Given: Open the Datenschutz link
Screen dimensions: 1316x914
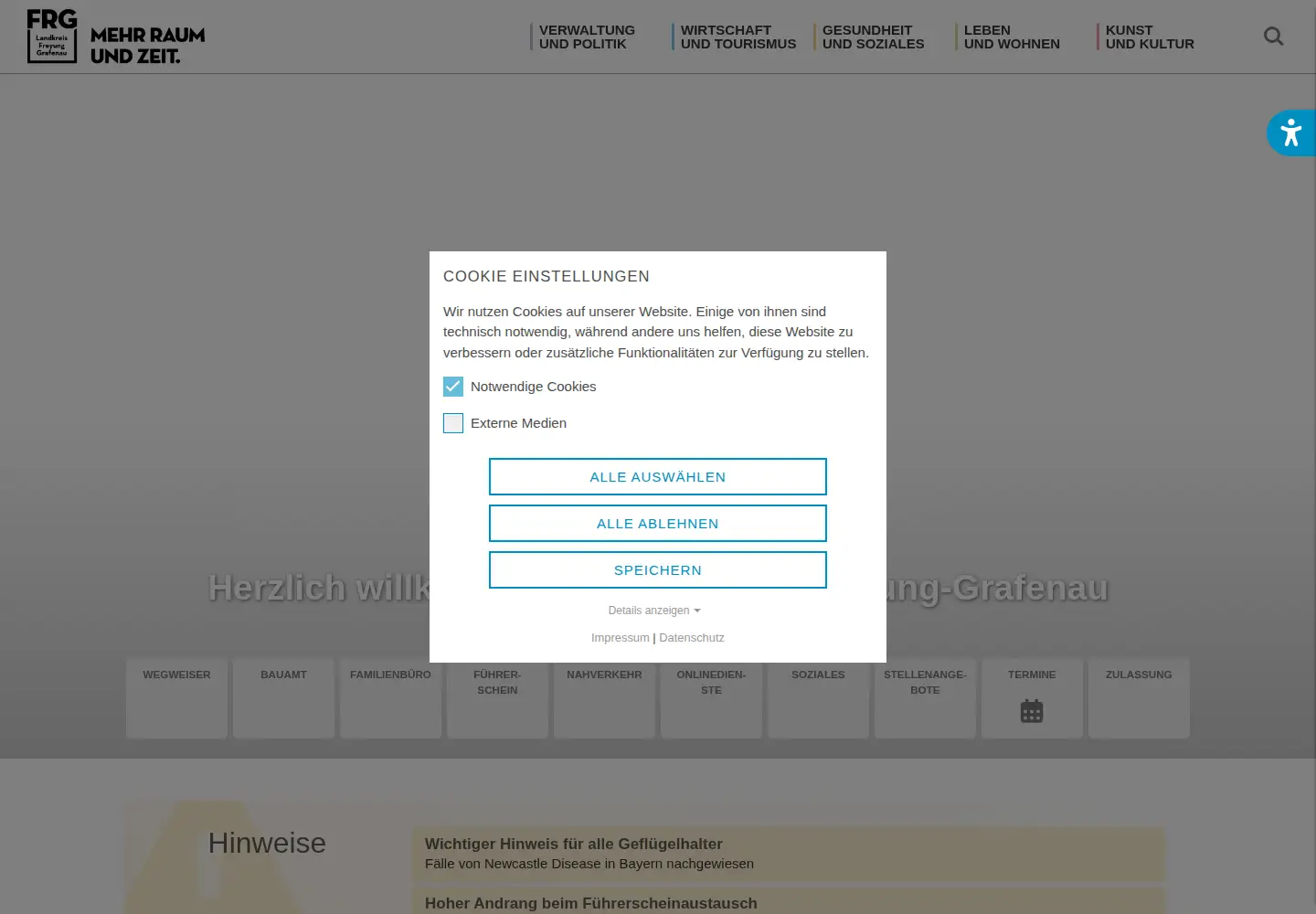Looking at the screenshot, I should (692, 638).
